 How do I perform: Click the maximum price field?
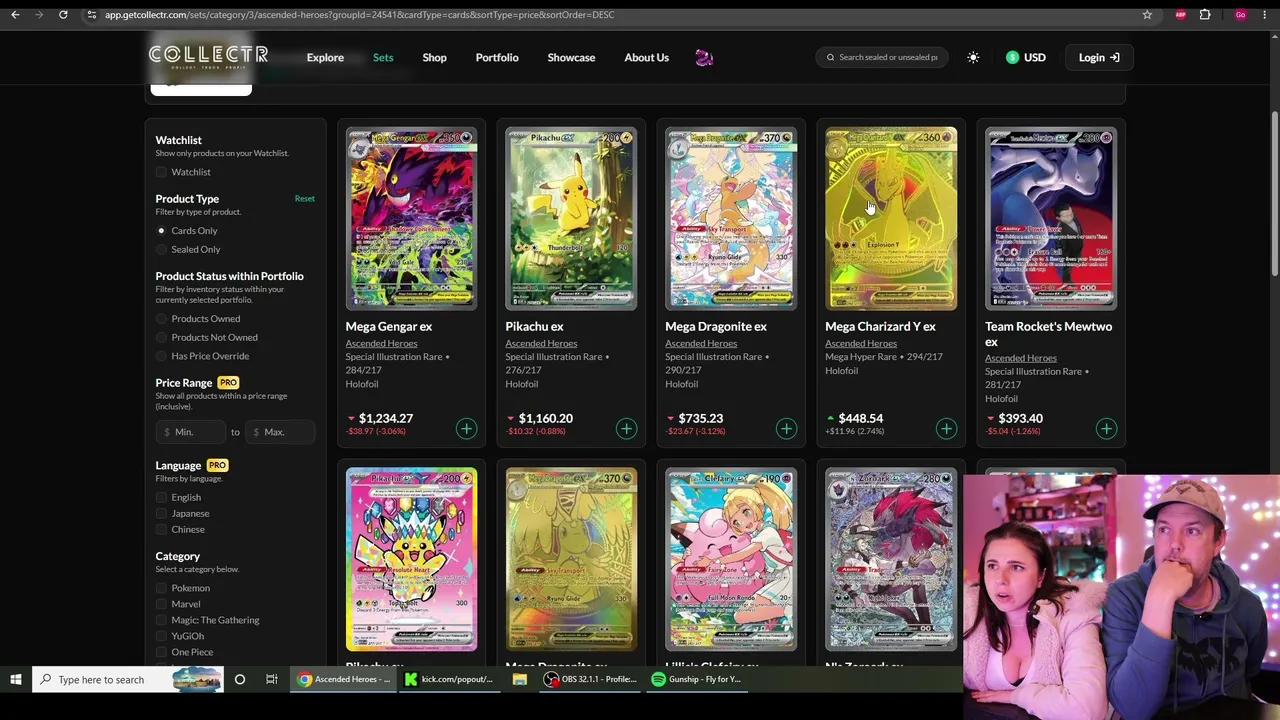(280, 432)
